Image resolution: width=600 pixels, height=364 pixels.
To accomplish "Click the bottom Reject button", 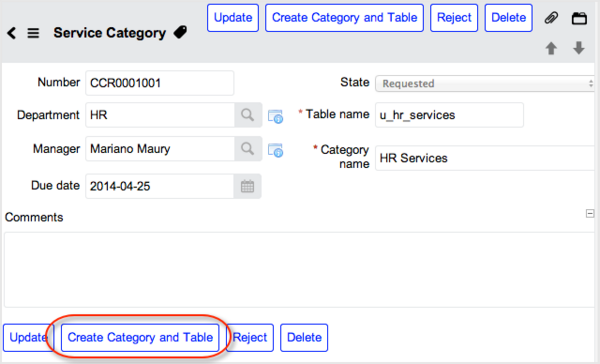I will coord(250,338).
